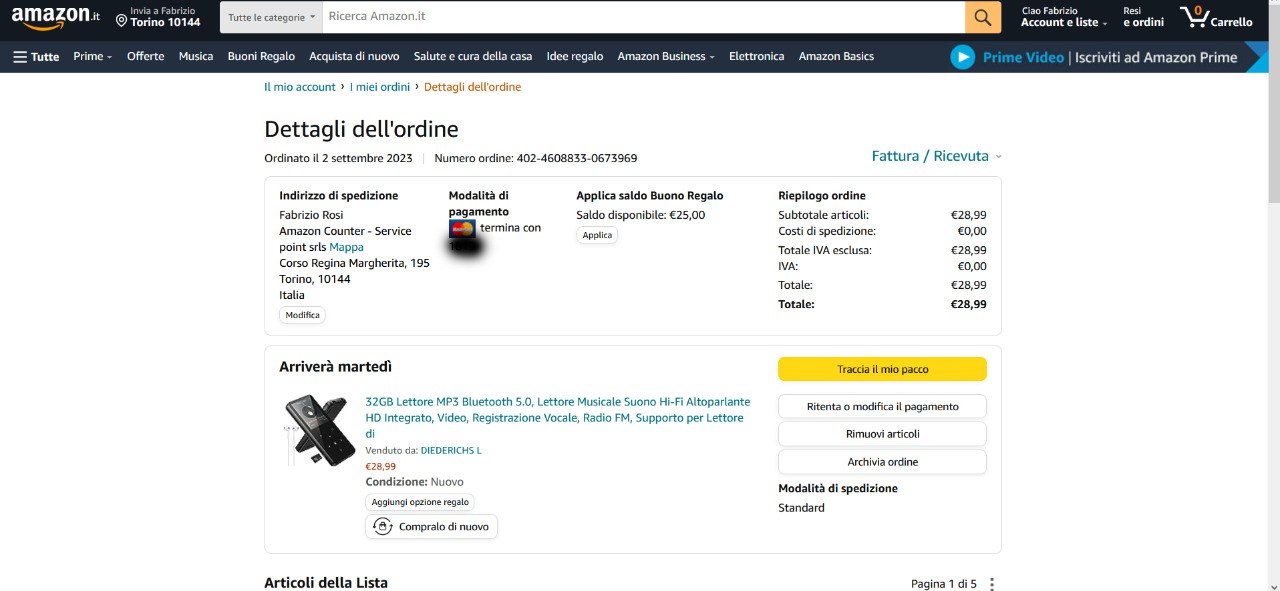This screenshot has height=591, width=1280.
Task: Open the Buoni Regalo navigation item
Action: (x=261, y=57)
